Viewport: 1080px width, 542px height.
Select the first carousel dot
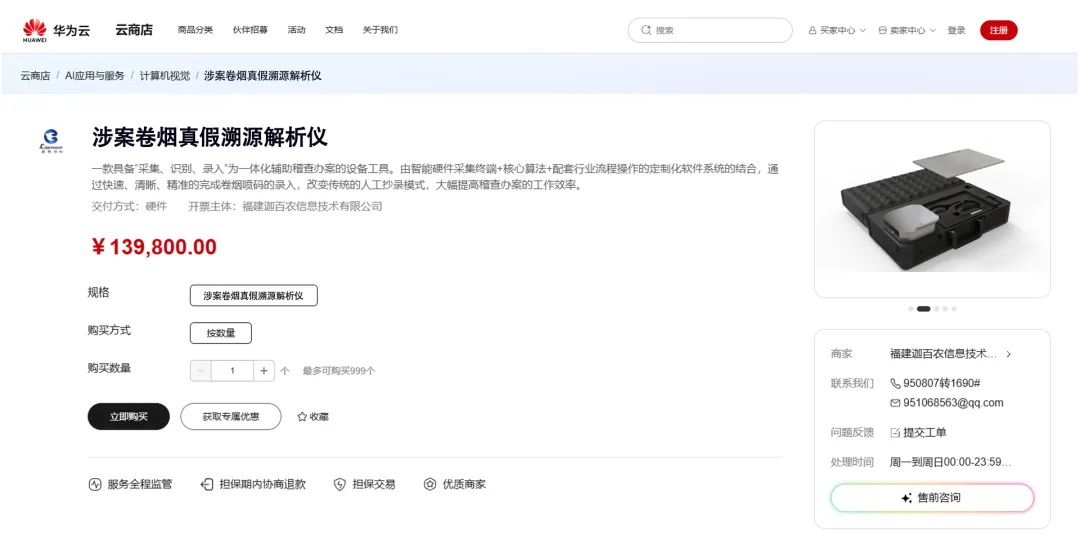911,309
